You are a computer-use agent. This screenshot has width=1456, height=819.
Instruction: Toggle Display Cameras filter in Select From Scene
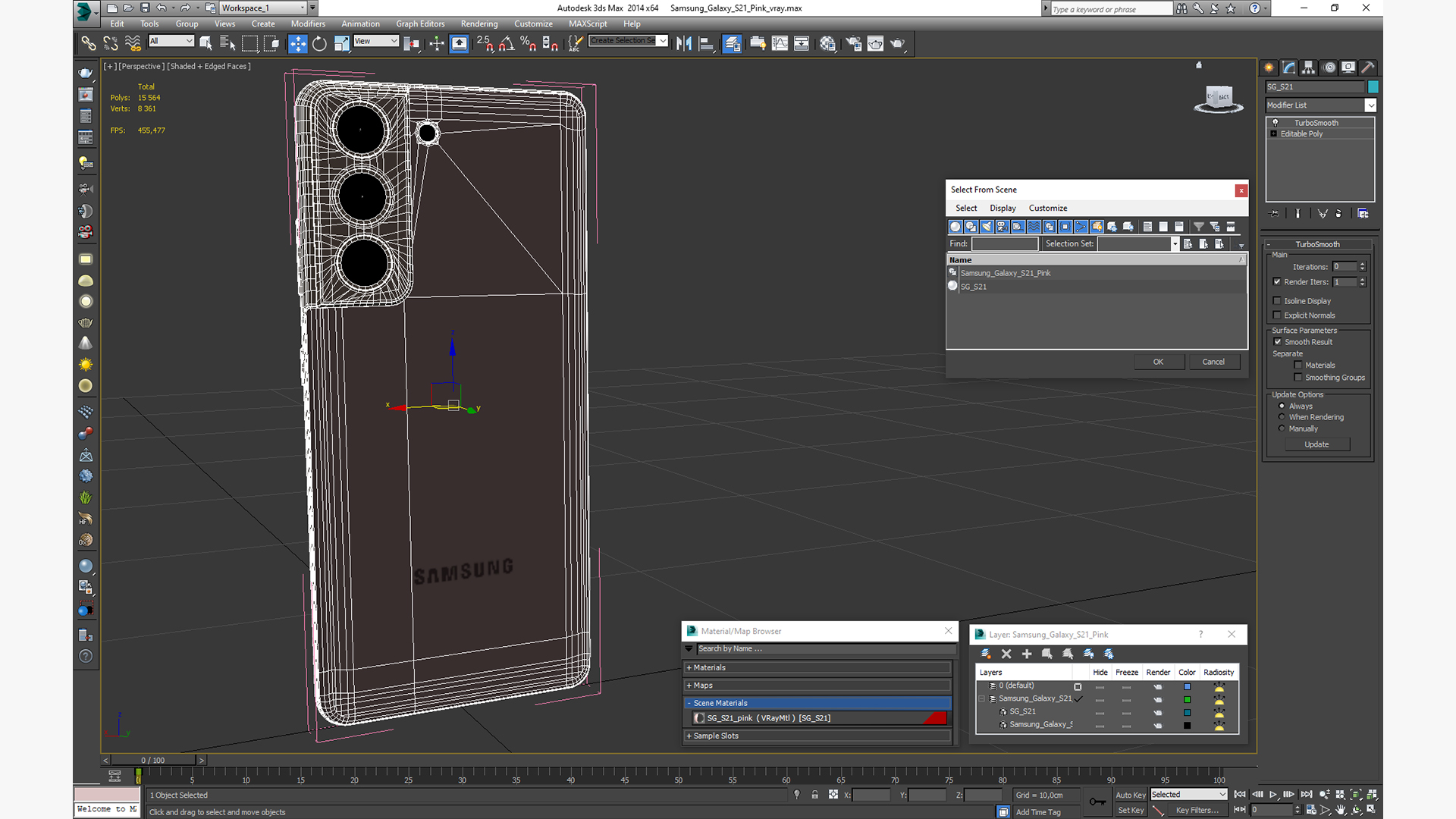pos(1003,227)
